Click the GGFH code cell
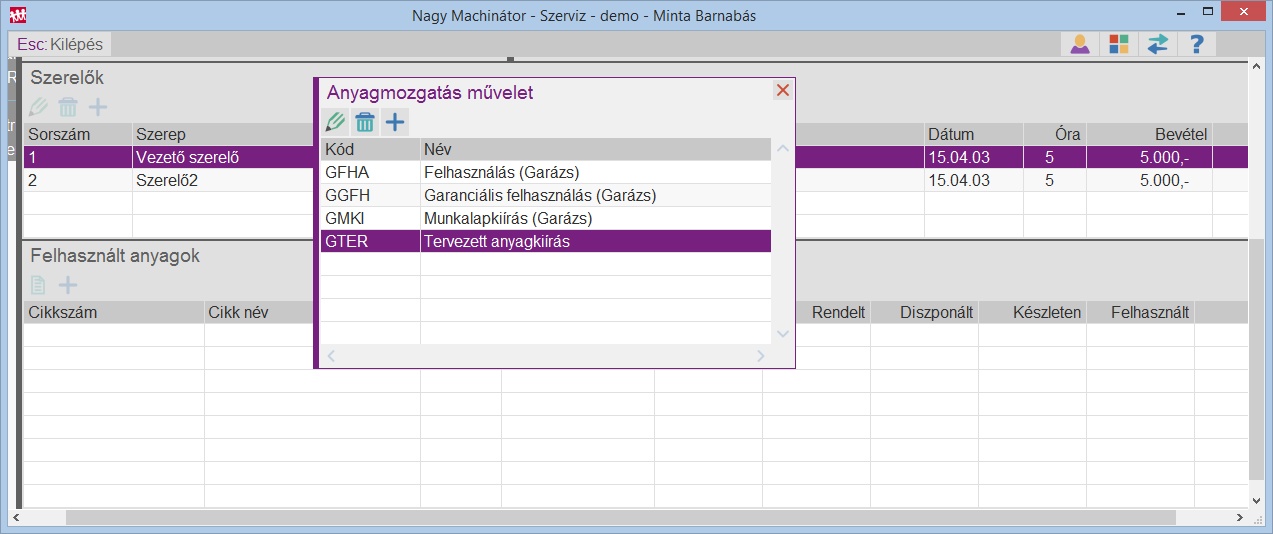The image size is (1273, 534). pos(370,195)
